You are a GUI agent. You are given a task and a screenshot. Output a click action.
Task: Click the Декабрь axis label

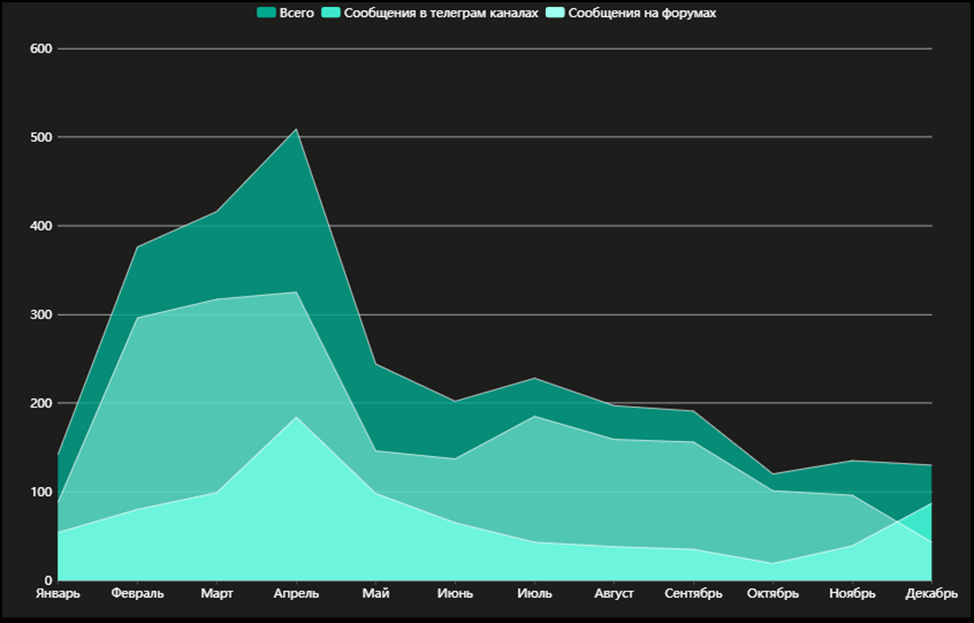pyautogui.click(x=932, y=593)
